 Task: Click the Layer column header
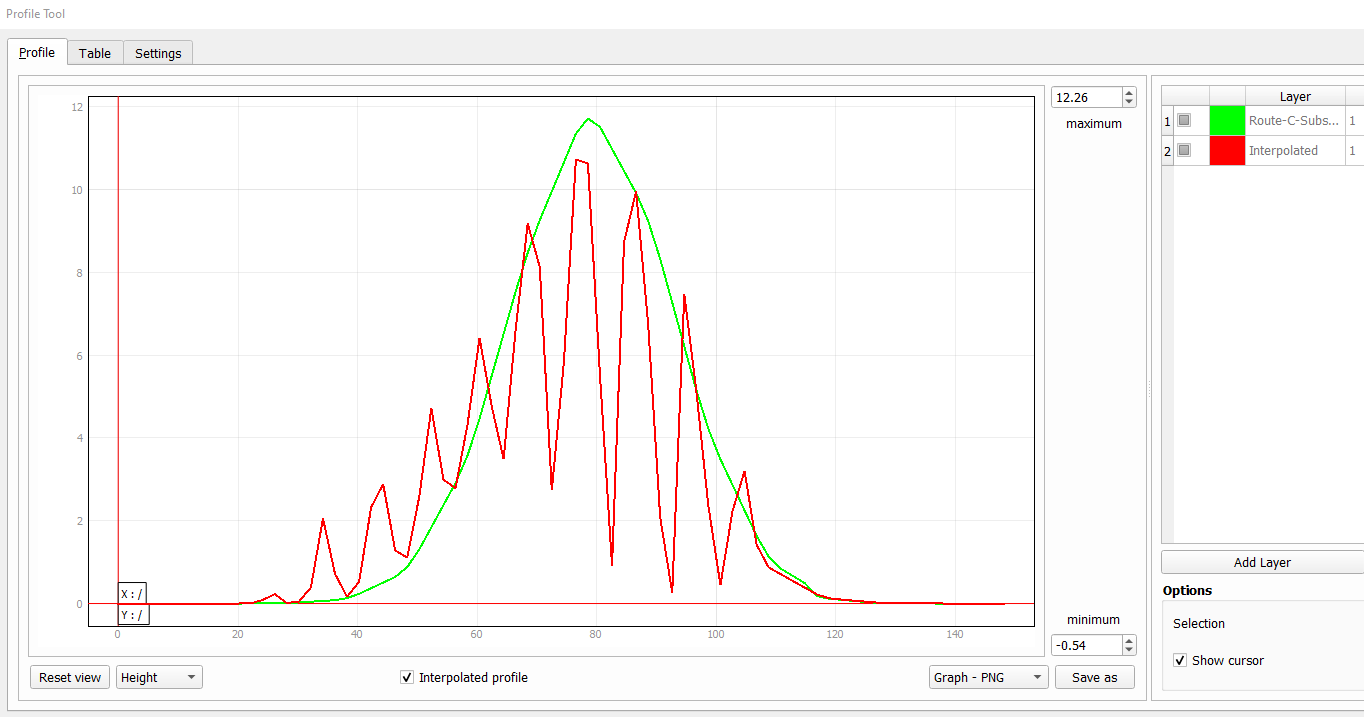pos(1295,96)
